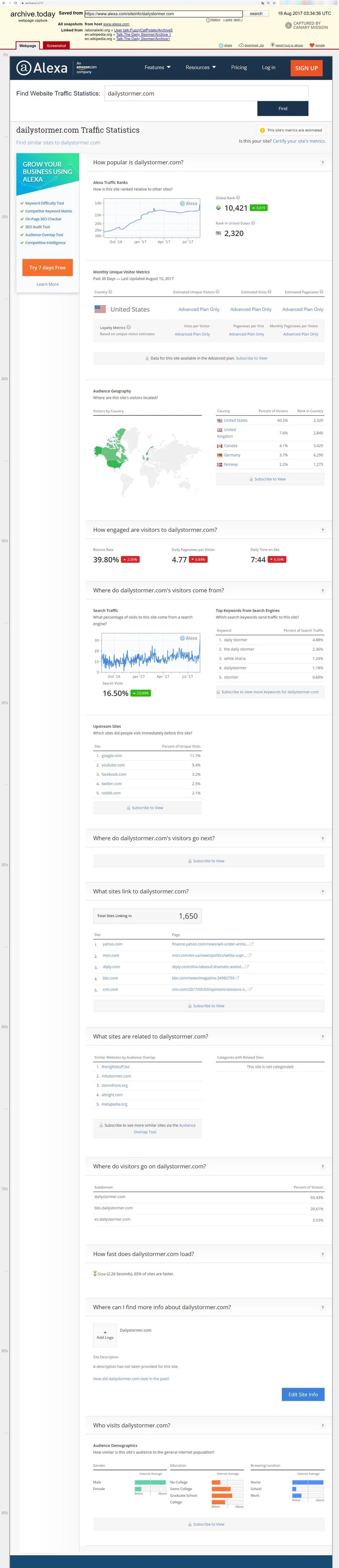339x1568 pixels.
Task: Click the Find button
Action: point(283,108)
